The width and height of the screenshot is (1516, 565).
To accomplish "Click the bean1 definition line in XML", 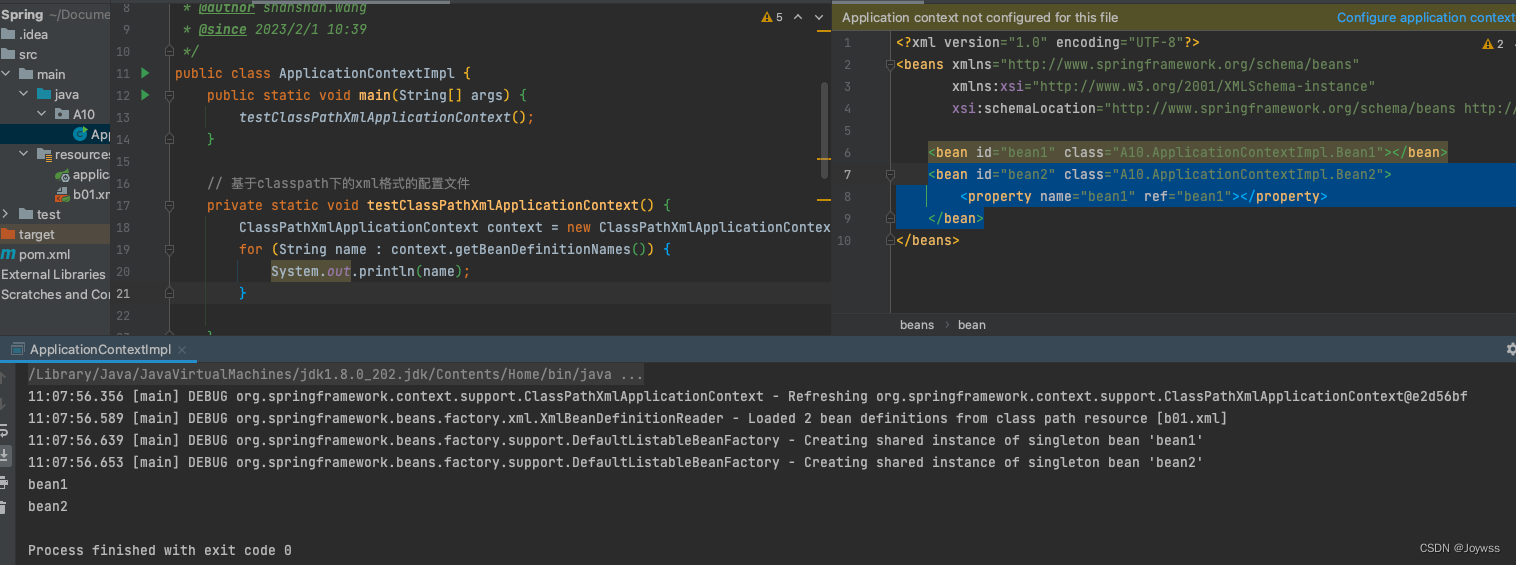I will tap(1188, 152).
